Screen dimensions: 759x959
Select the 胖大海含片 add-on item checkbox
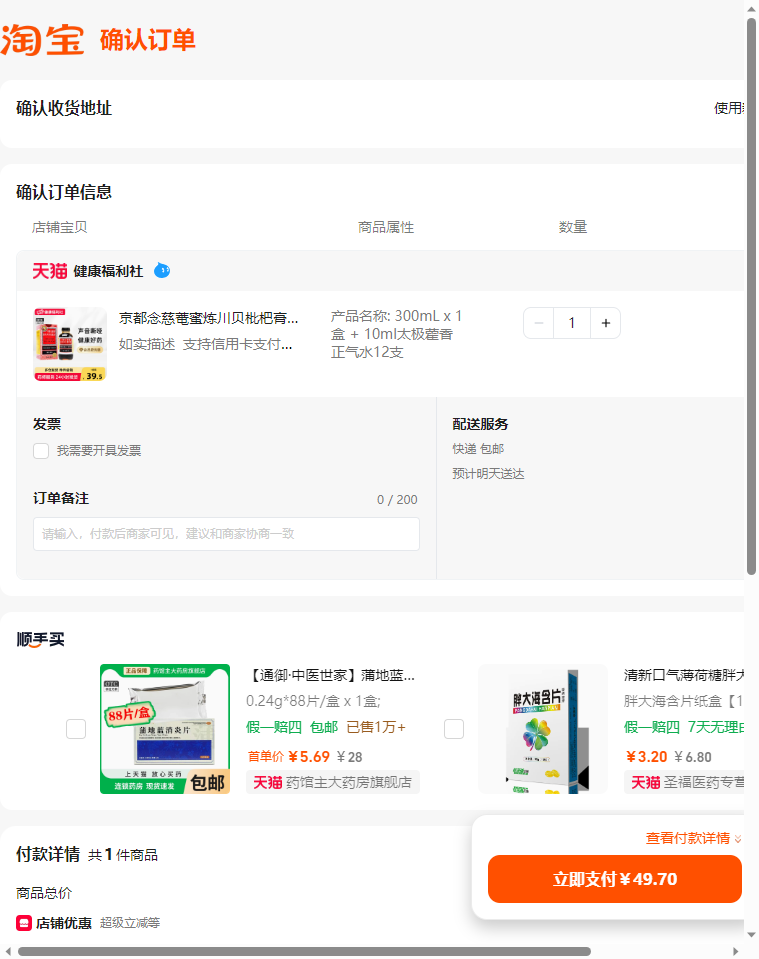pyautogui.click(x=454, y=729)
